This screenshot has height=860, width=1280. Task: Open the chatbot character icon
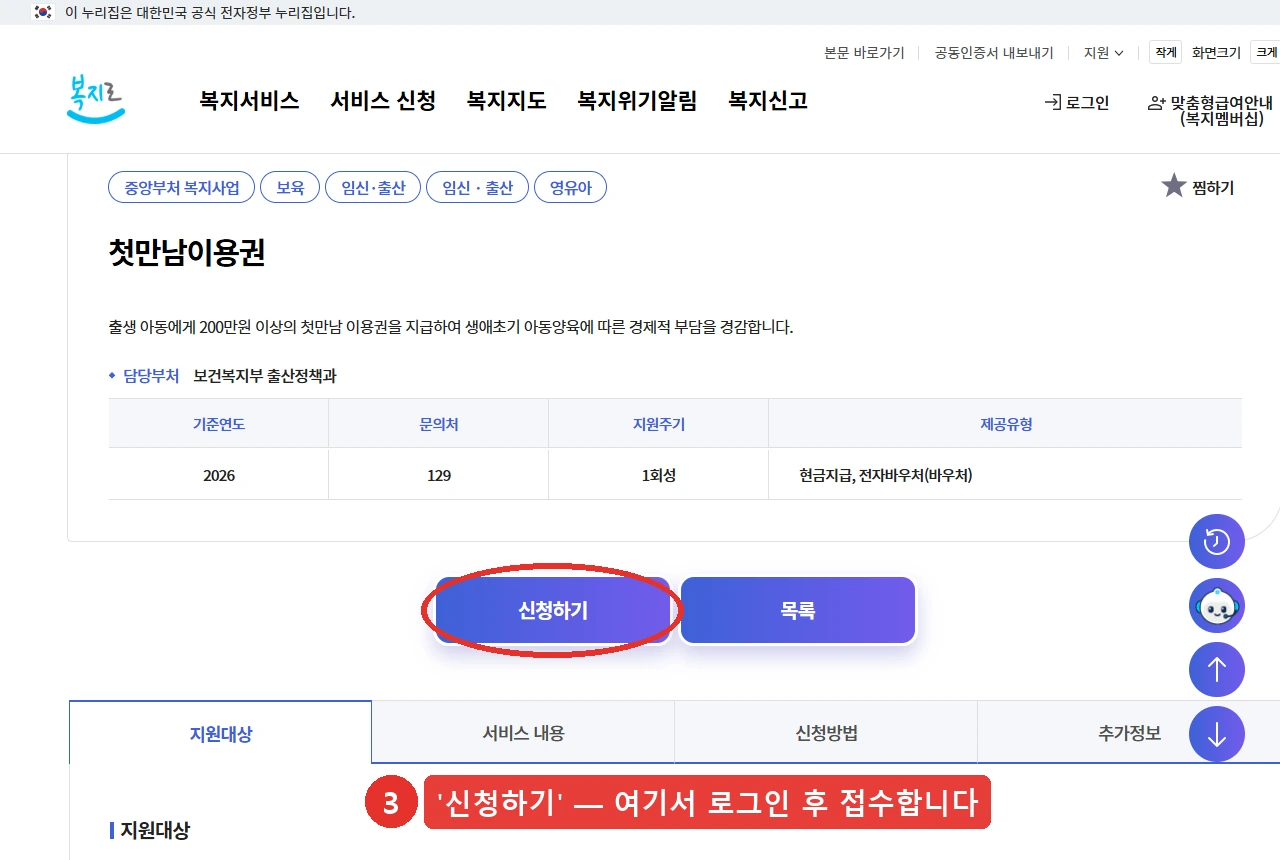pos(1216,606)
